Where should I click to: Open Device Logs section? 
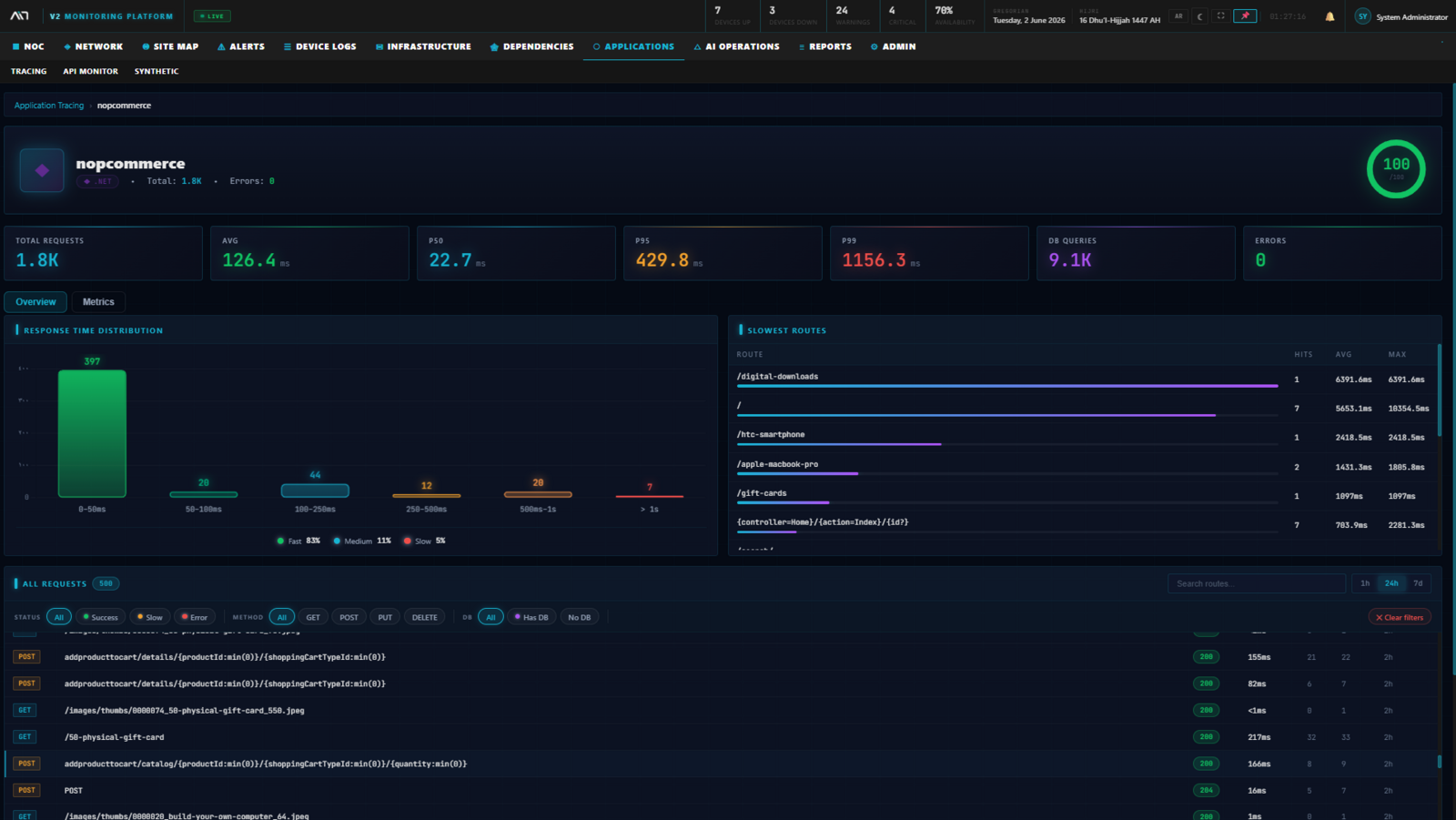[x=320, y=46]
